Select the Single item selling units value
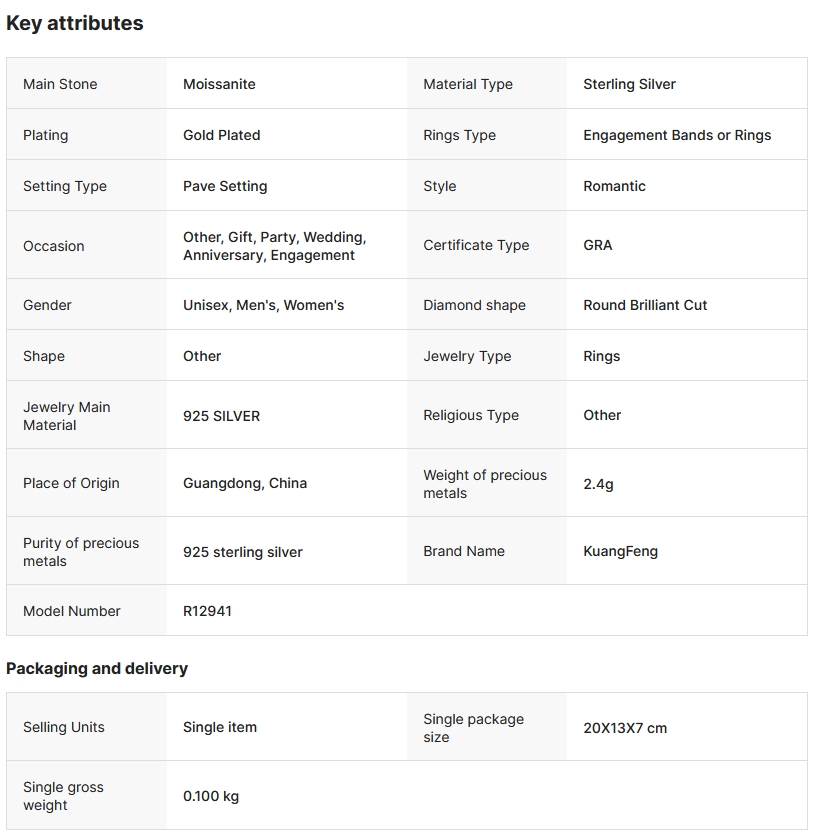 [x=220, y=727]
